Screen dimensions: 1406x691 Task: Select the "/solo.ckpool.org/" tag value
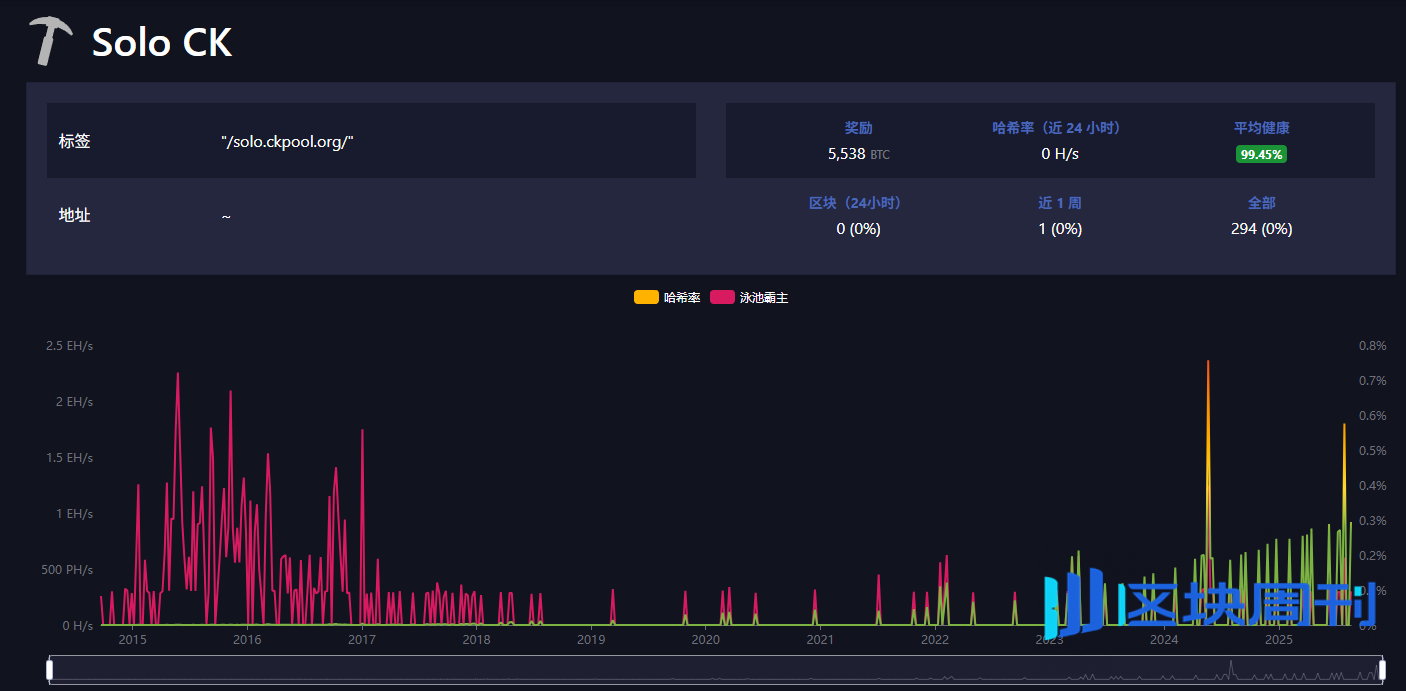[288, 141]
